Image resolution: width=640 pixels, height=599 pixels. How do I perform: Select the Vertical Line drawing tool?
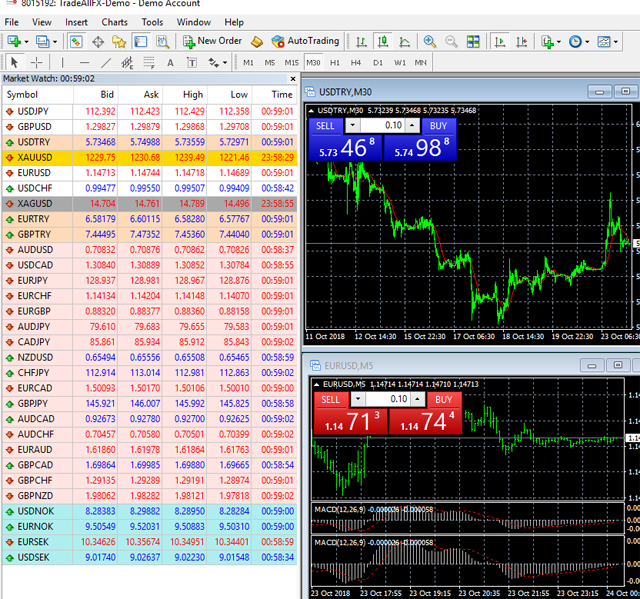(x=62, y=62)
